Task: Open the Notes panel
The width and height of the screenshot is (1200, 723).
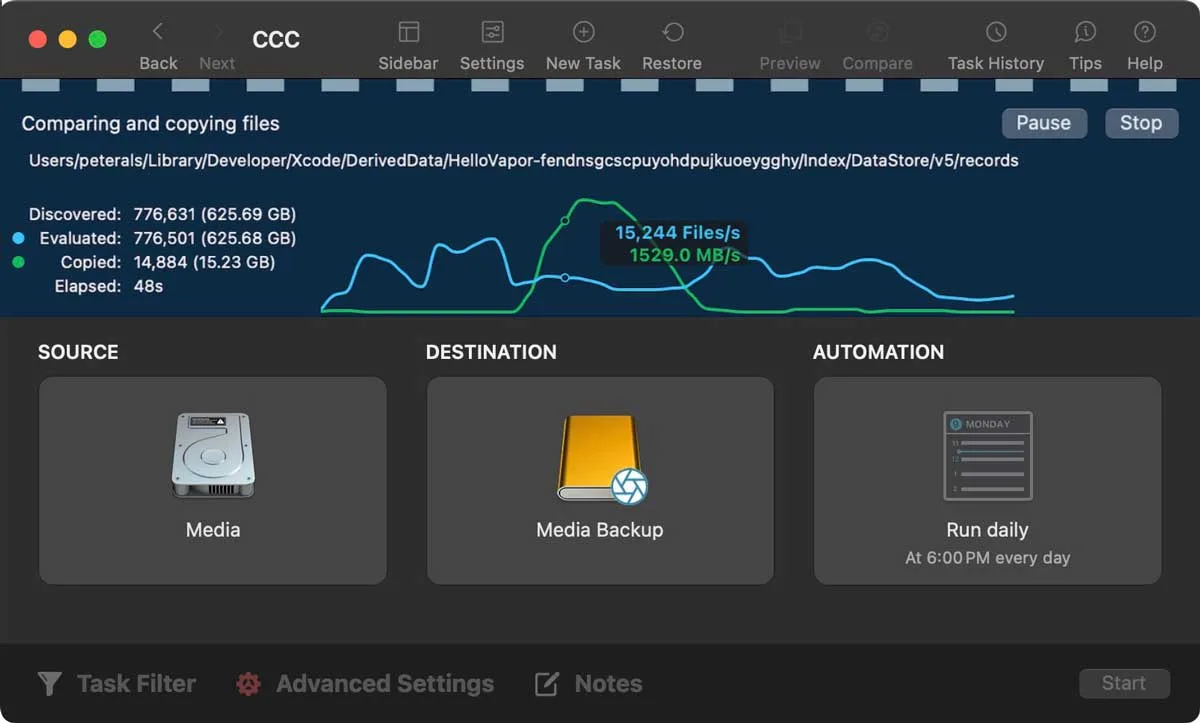Action: [x=588, y=684]
